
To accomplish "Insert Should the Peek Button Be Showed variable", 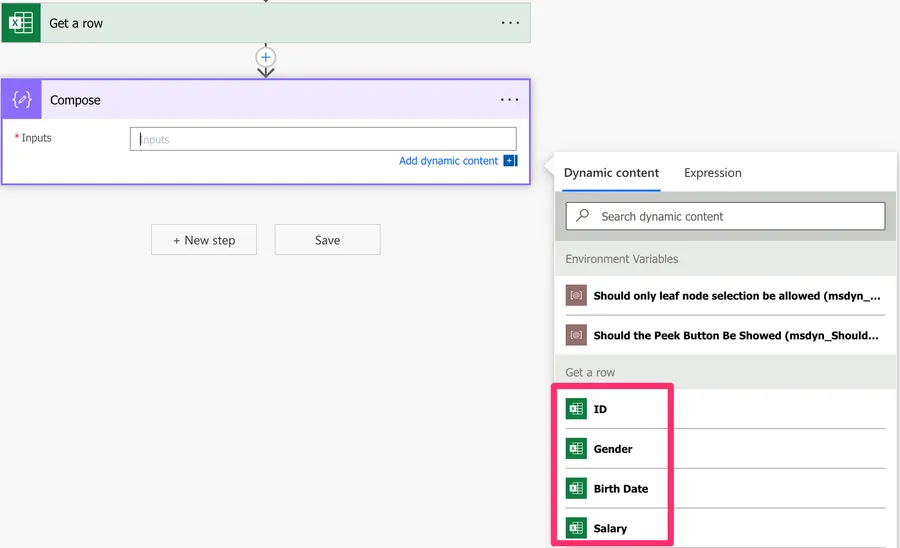I will [x=735, y=336].
